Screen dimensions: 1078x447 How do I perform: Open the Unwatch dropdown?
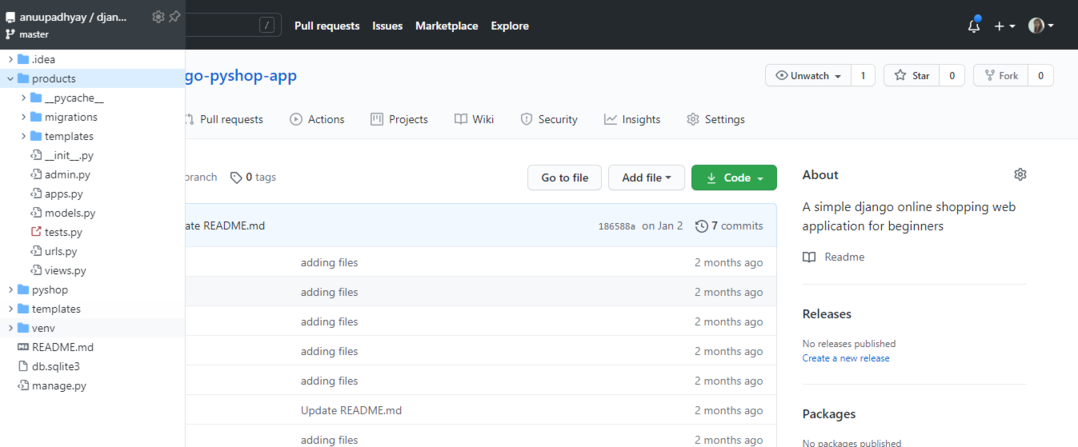[x=808, y=76]
